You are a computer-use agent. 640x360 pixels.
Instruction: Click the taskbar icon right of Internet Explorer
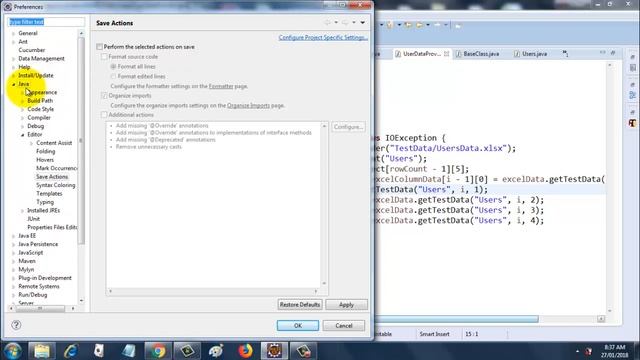pyautogui.click(x=99, y=351)
